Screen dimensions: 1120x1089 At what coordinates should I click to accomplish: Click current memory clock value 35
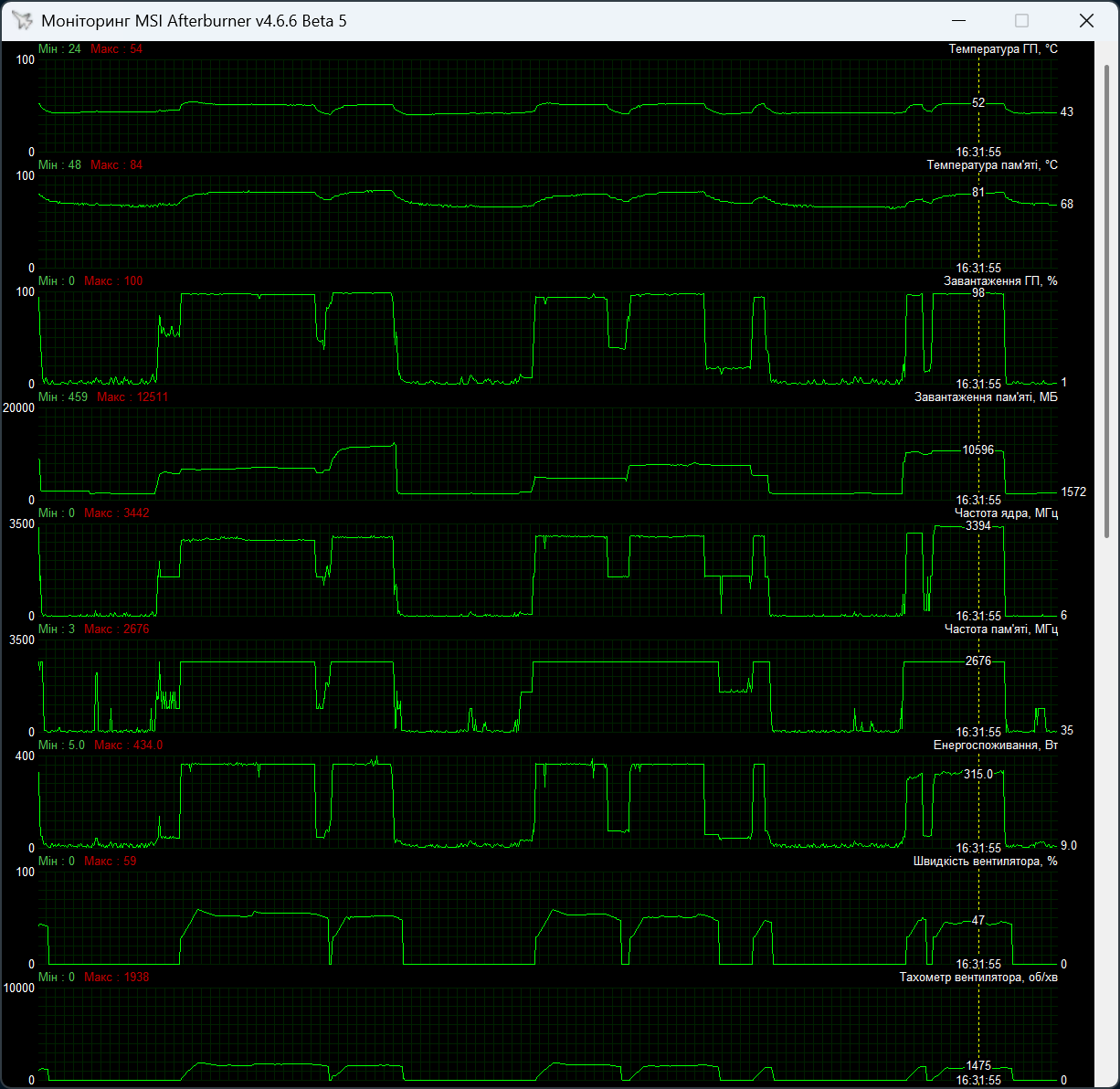(x=1067, y=730)
